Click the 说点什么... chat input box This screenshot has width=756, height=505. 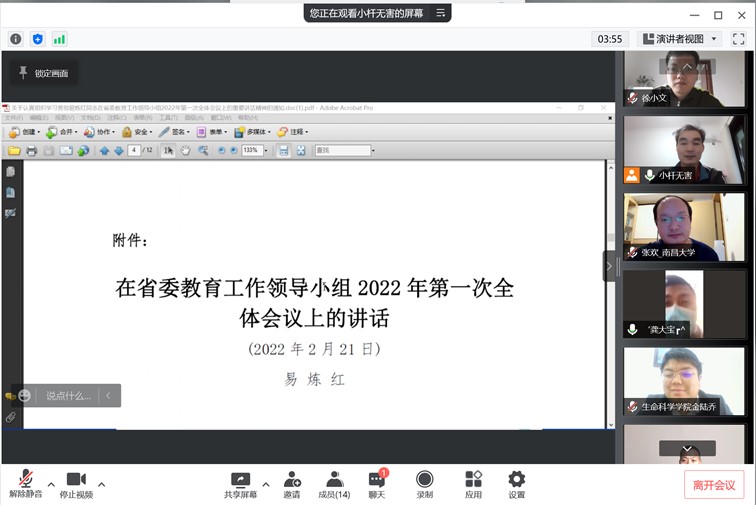pos(68,396)
